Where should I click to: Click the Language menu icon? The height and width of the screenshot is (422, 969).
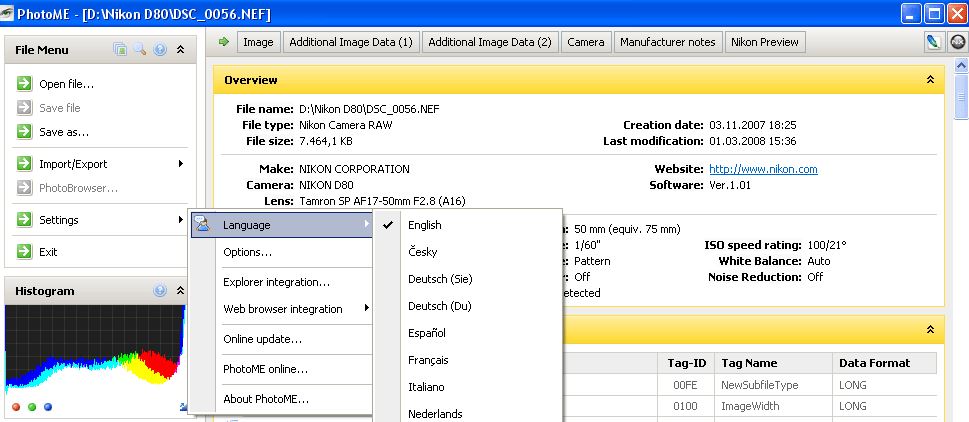click(202, 225)
